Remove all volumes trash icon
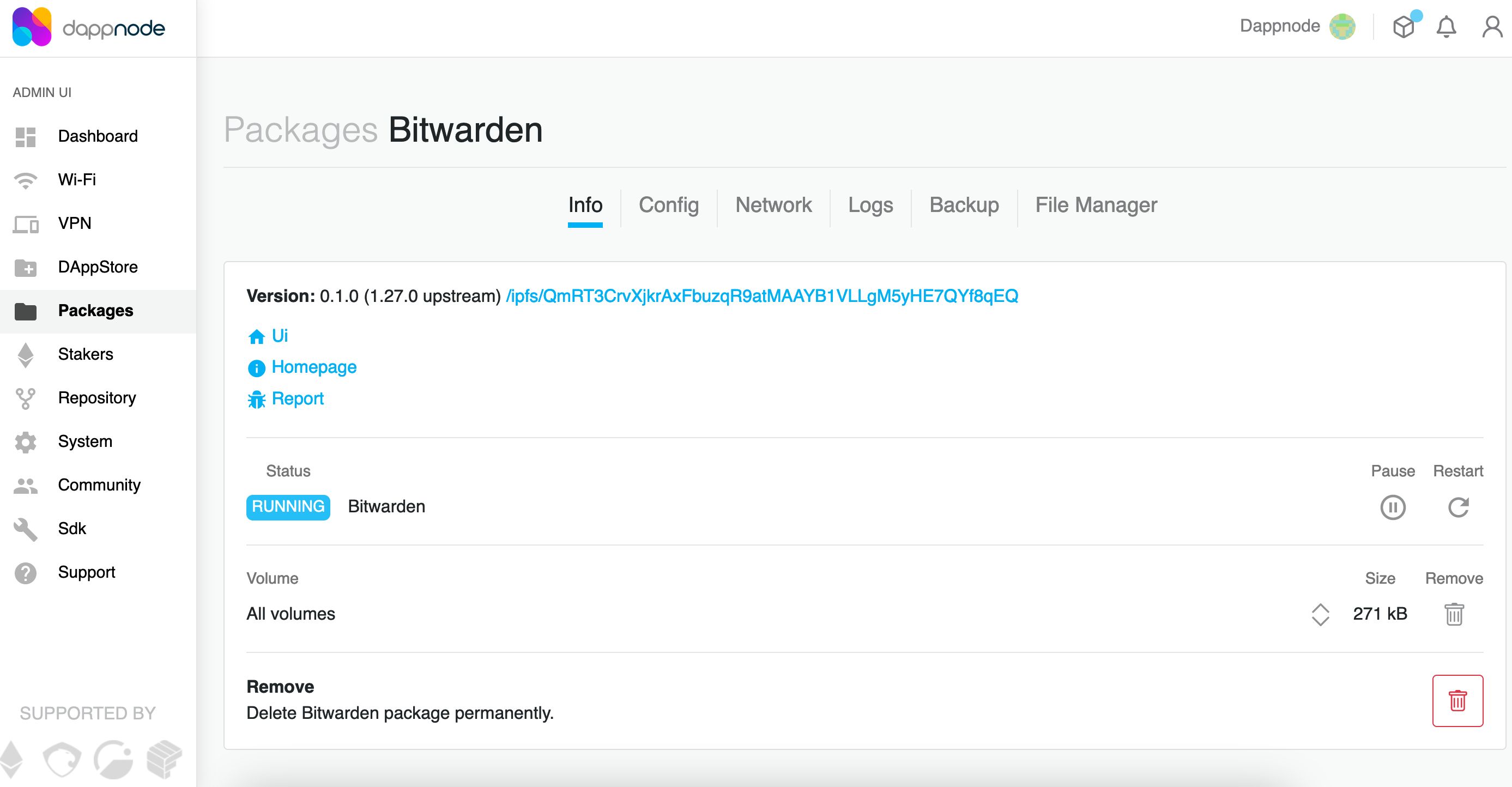 point(1454,614)
